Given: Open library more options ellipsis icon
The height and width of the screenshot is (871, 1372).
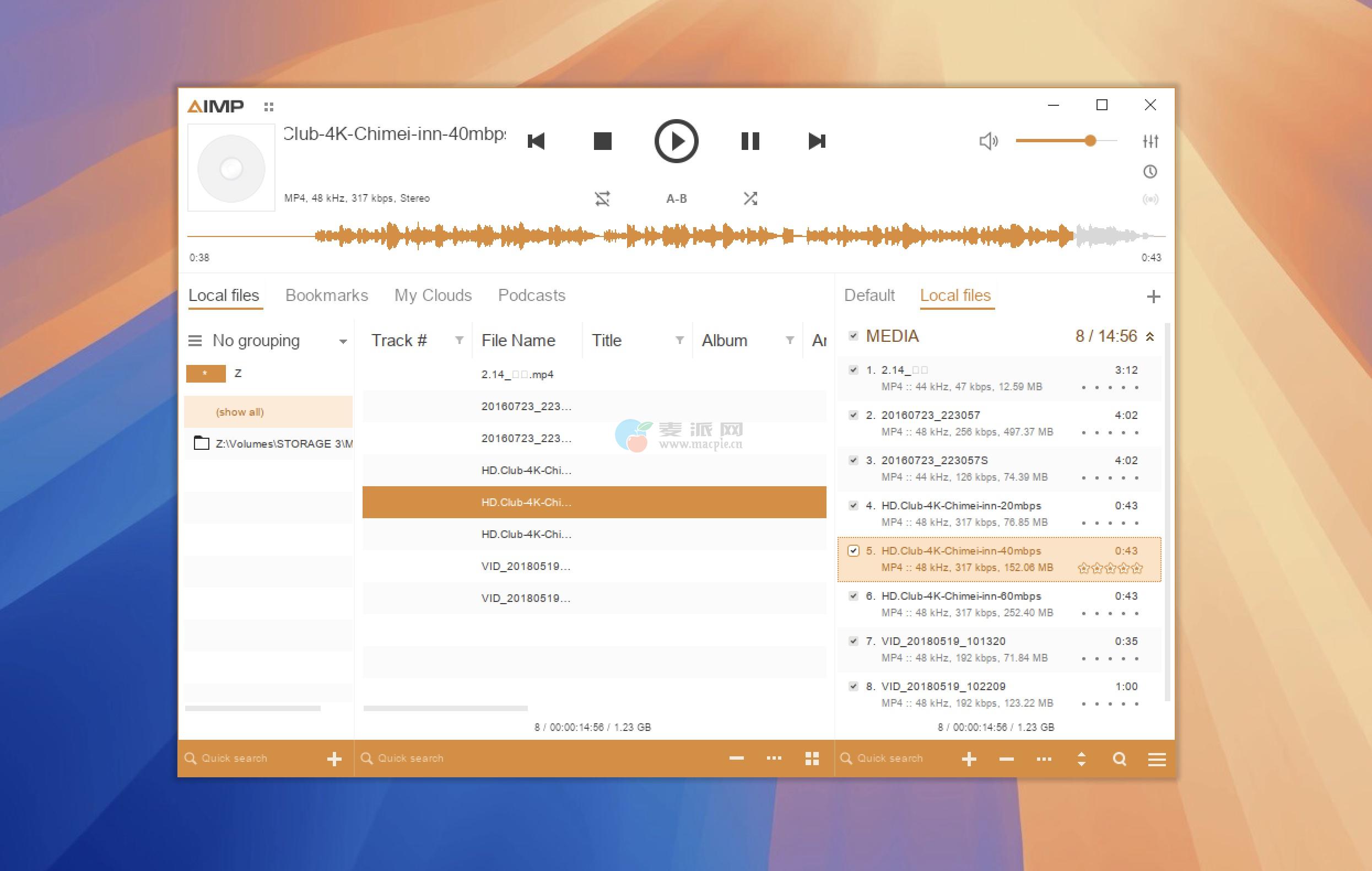Looking at the screenshot, I should pyautogui.click(x=774, y=758).
